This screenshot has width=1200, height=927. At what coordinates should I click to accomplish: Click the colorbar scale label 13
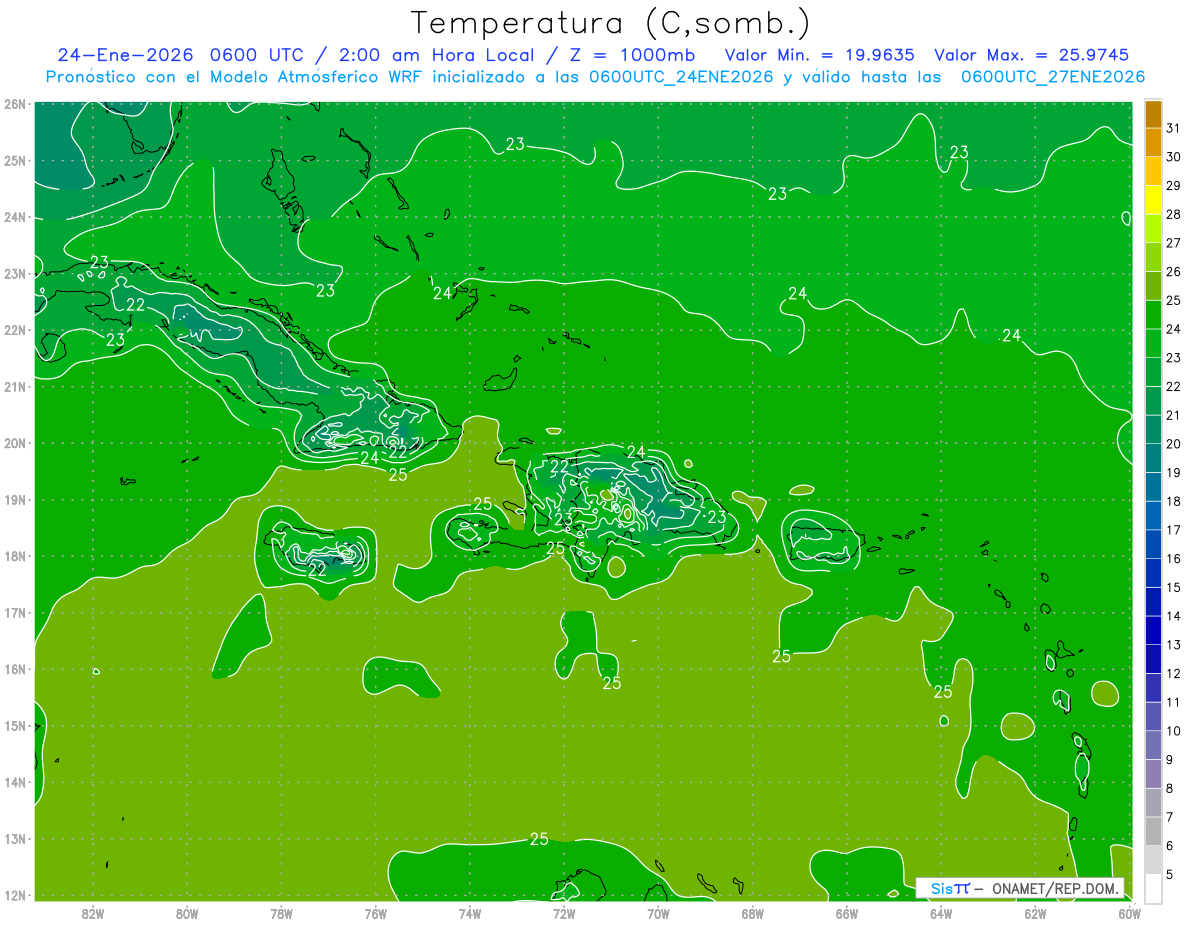coord(1173,645)
